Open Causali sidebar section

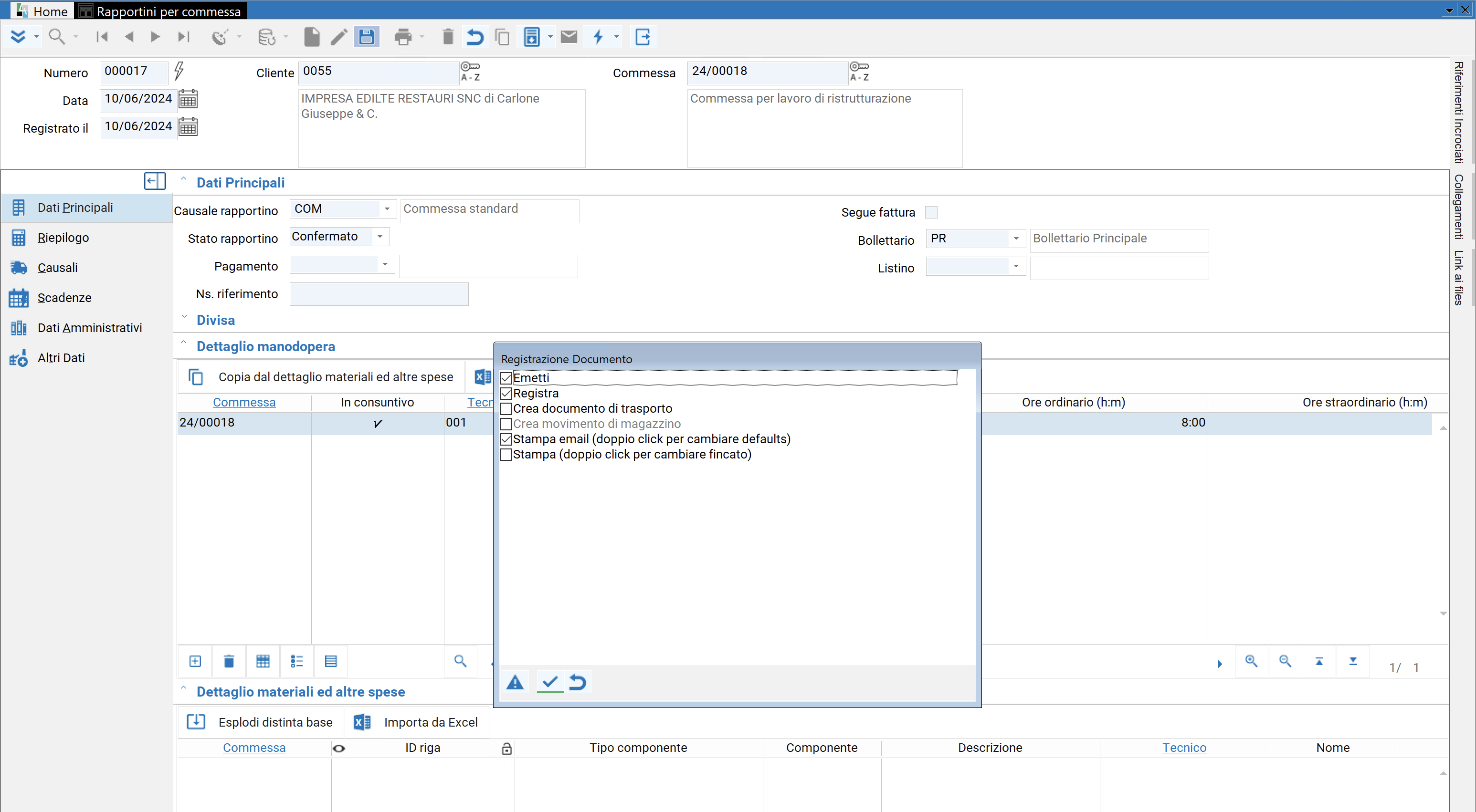point(87,268)
